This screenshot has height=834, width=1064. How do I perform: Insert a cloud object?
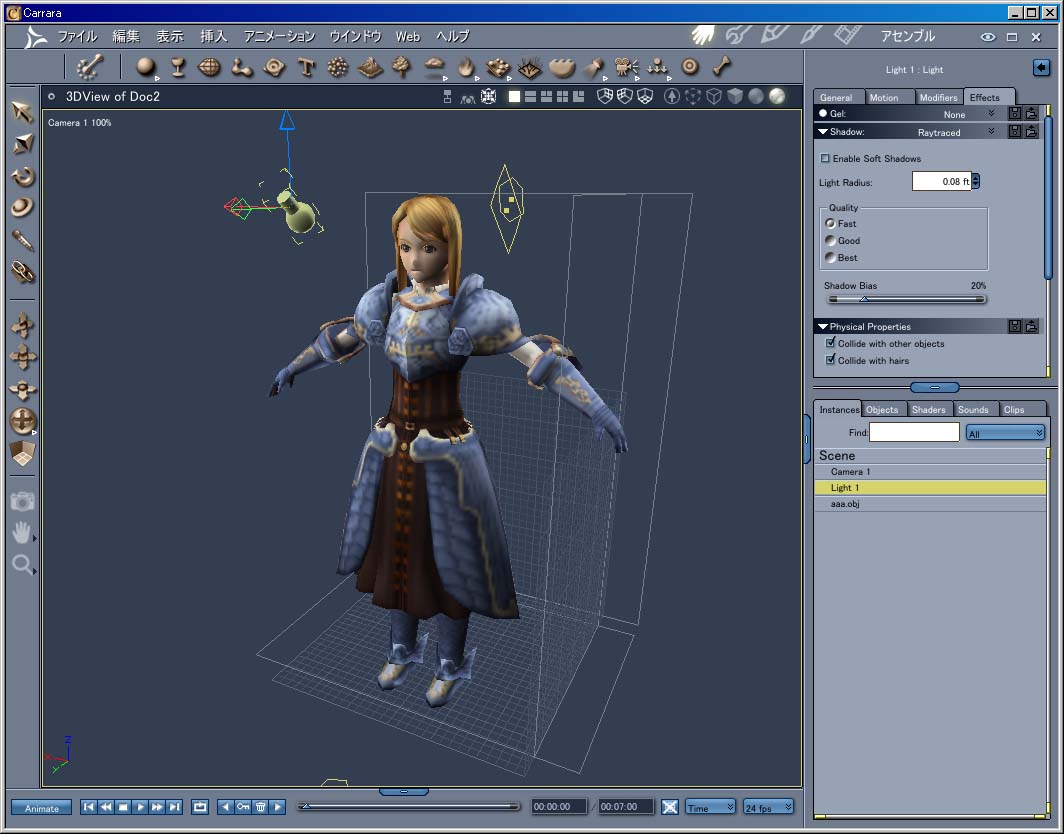(x=434, y=67)
